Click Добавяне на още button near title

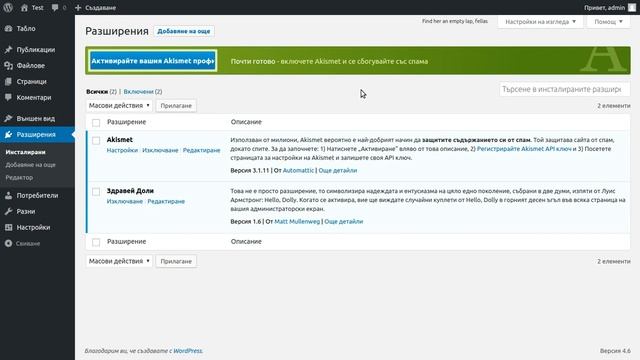click(x=184, y=31)
